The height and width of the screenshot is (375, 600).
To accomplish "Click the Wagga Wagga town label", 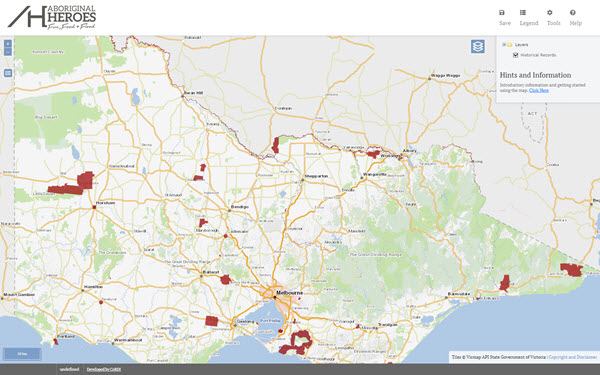I will click(x=446, y=76).
